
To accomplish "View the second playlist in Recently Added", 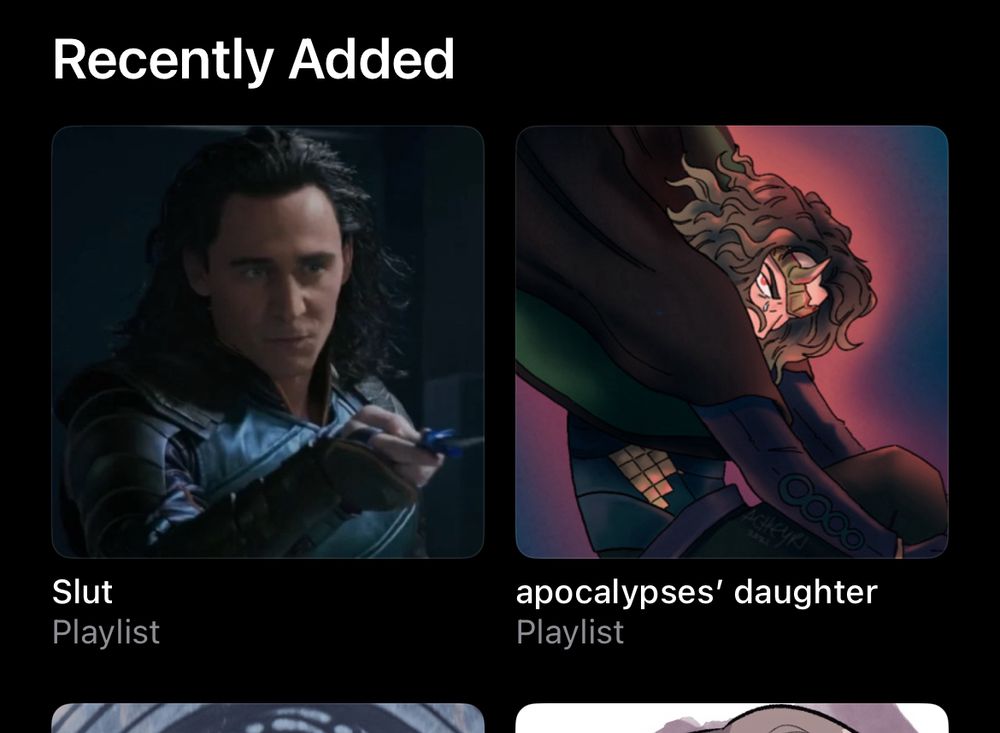I will 732,342.
